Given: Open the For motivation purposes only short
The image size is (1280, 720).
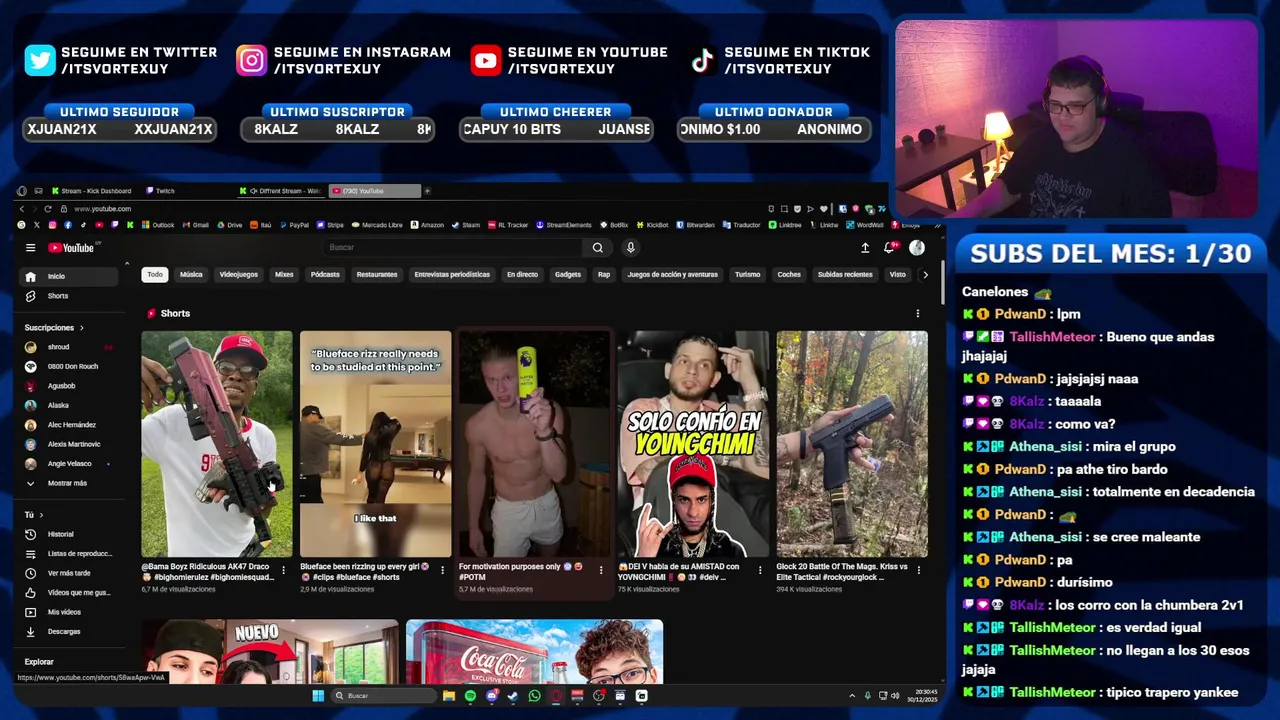Looking at the screenshot, I should (x=534, y=444).
